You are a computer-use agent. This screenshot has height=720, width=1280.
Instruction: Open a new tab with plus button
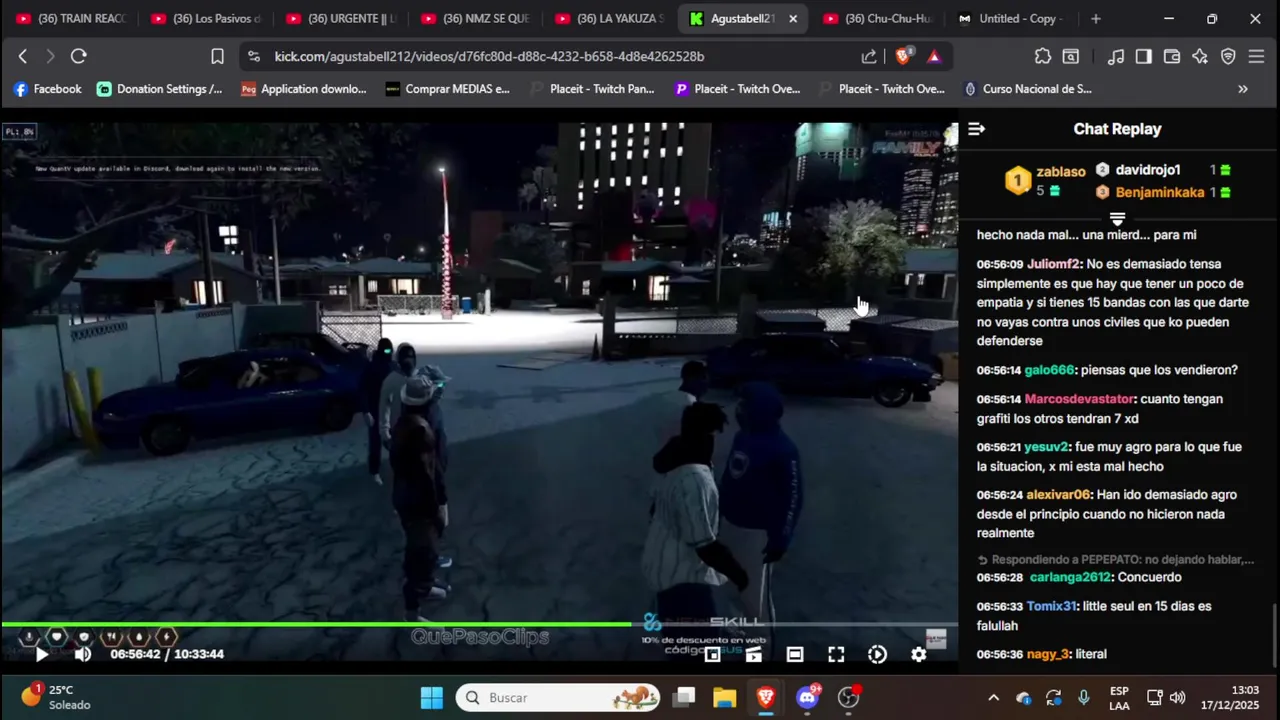click(x=1096, y=19)
